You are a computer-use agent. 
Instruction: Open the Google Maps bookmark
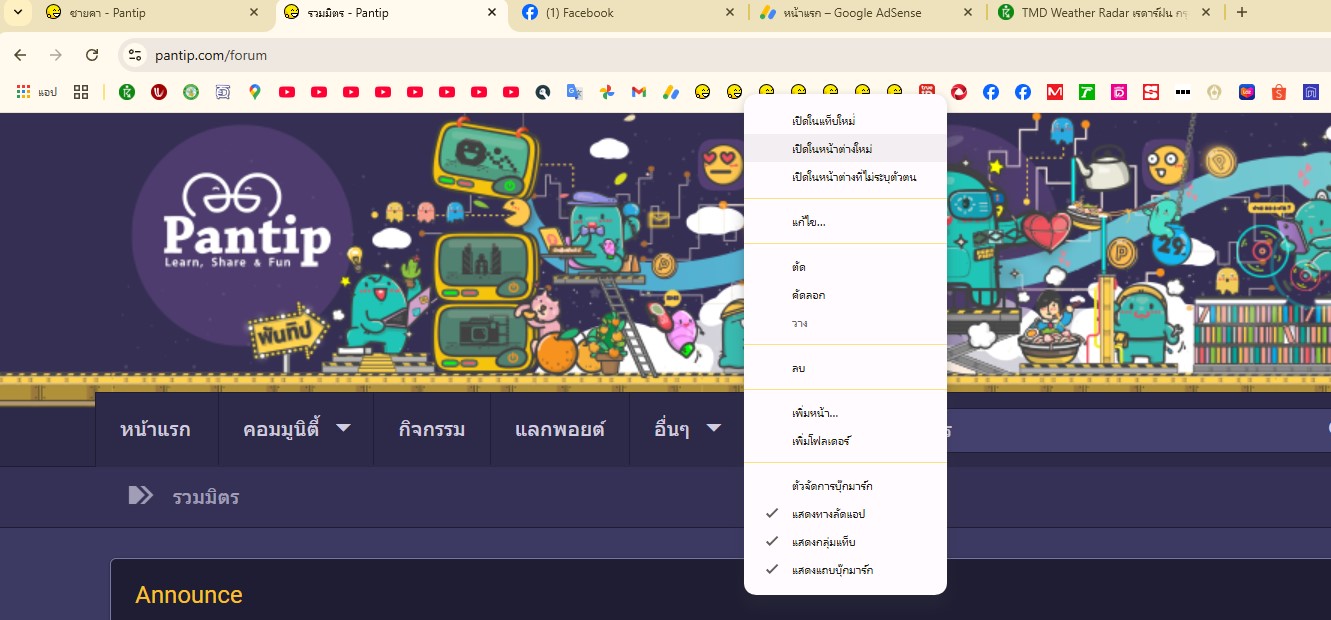(255, 92)
